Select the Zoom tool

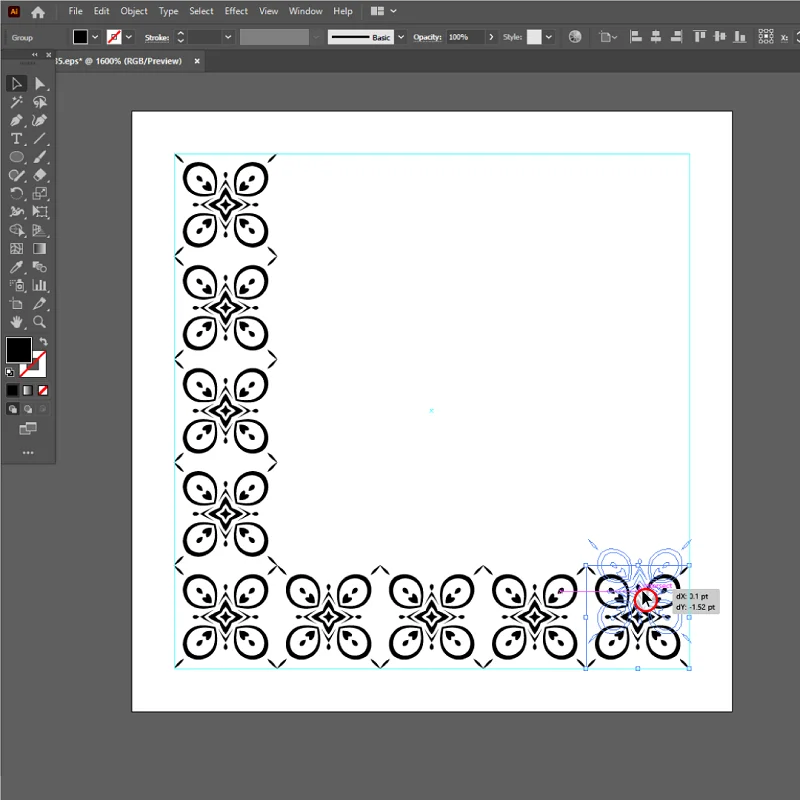(x=40, y=322)
